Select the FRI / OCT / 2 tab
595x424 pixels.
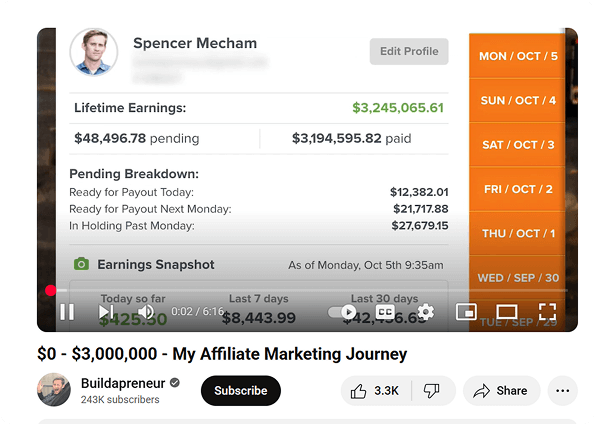[x=518, y=189]
